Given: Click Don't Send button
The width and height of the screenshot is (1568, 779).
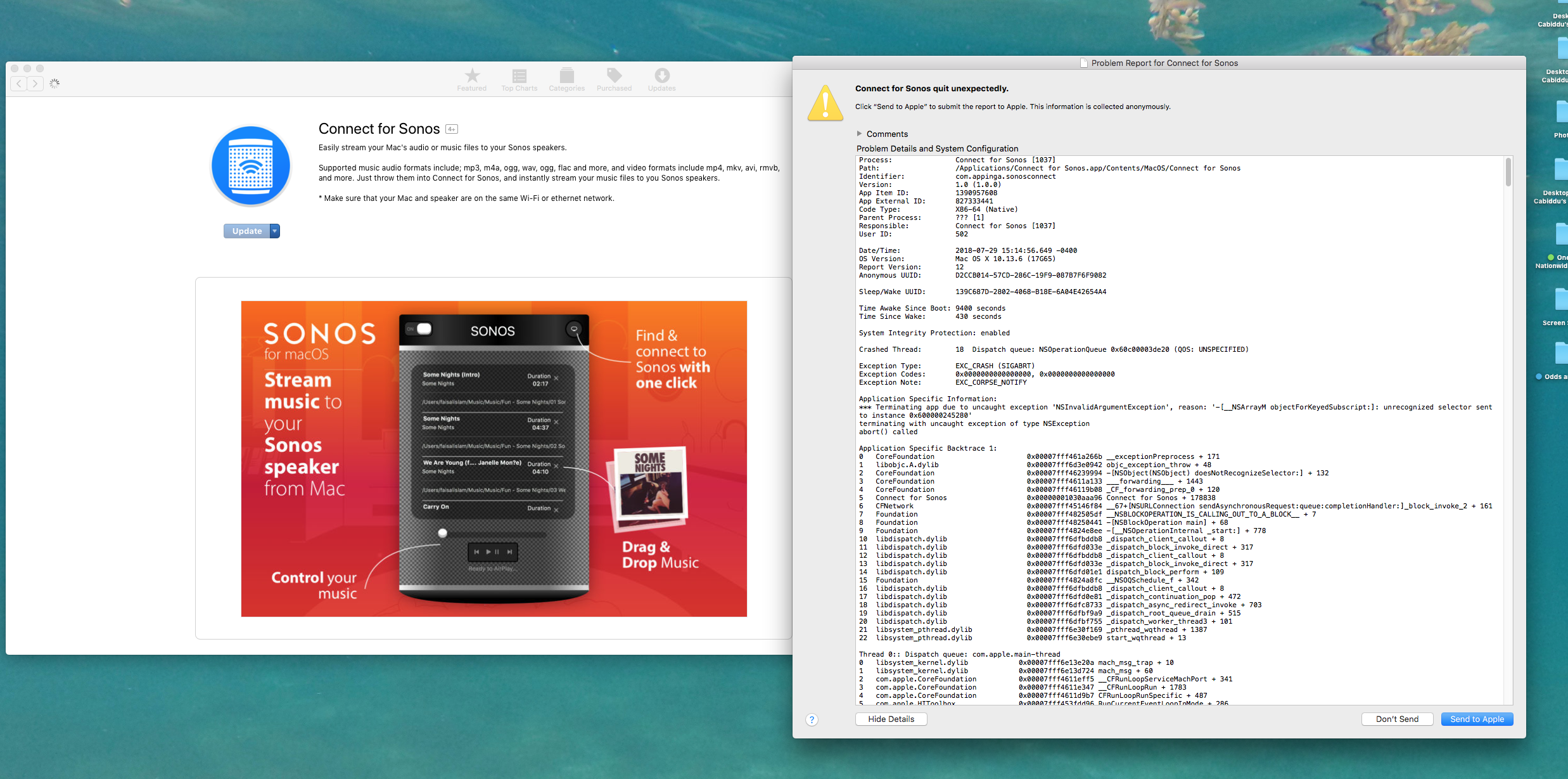Looking at the screenshot, I should pos(1397,719).
